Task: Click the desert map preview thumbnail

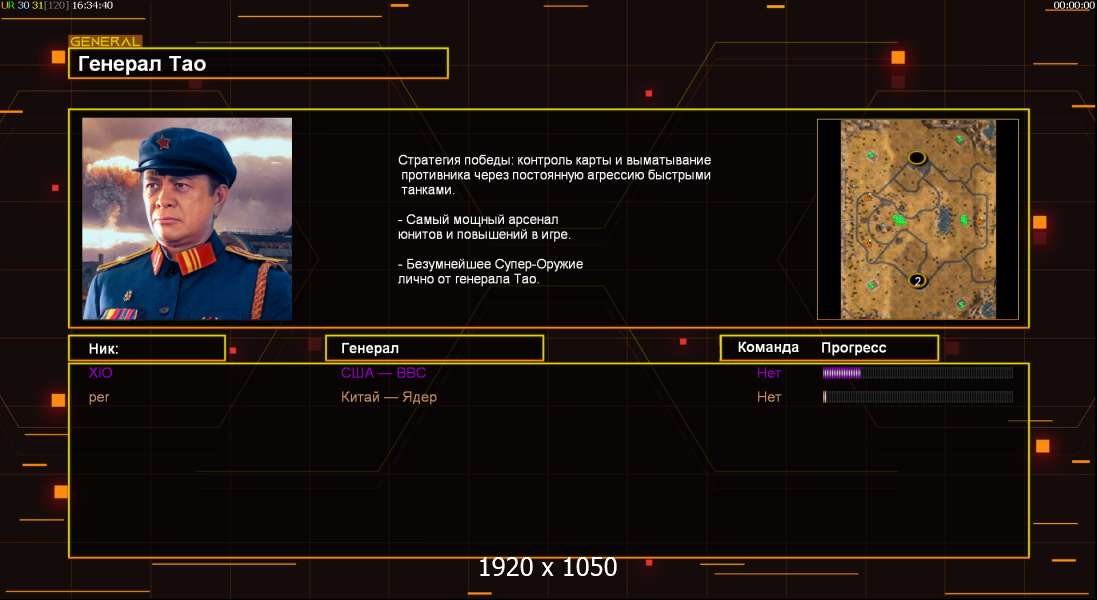Action: [x=917, y=219]
